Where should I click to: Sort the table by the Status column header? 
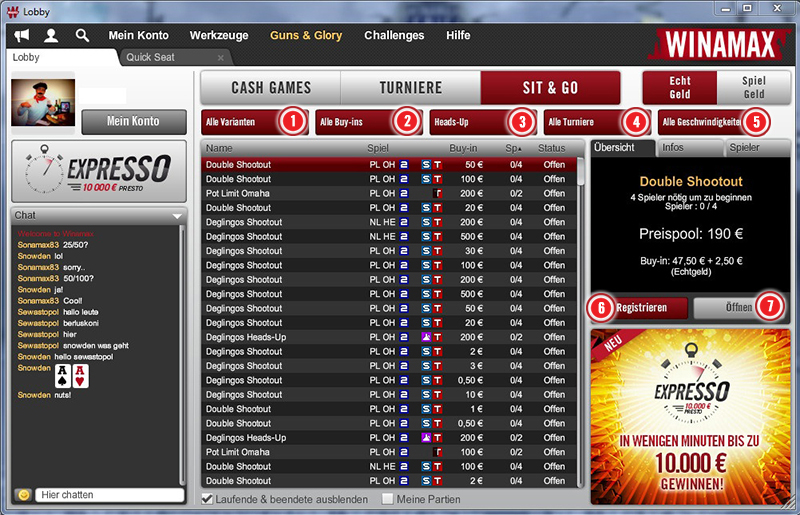click(552, 149)
